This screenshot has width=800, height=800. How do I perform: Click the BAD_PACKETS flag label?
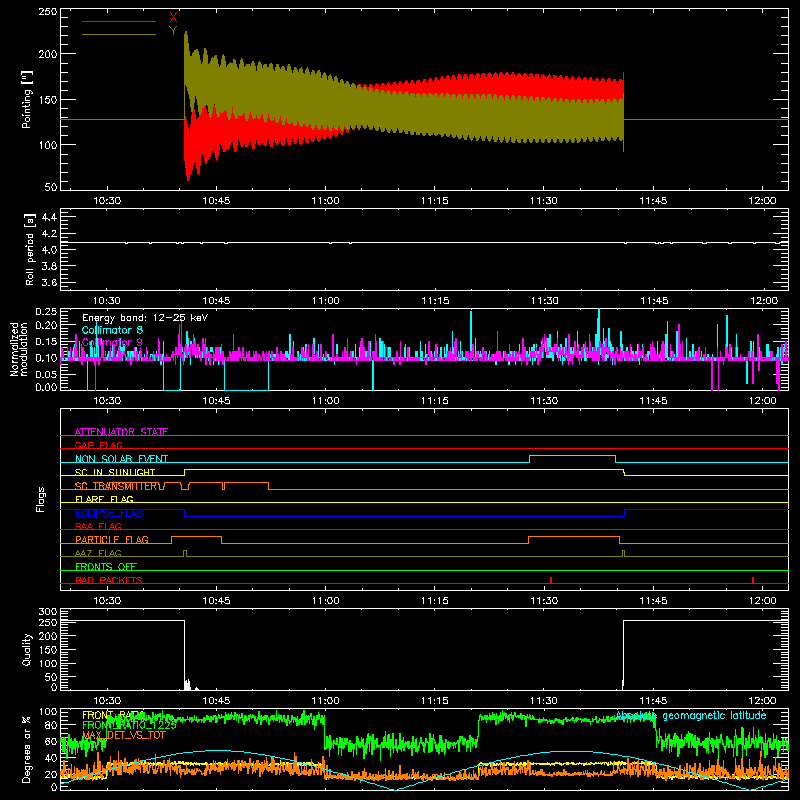tap(109, 580)
